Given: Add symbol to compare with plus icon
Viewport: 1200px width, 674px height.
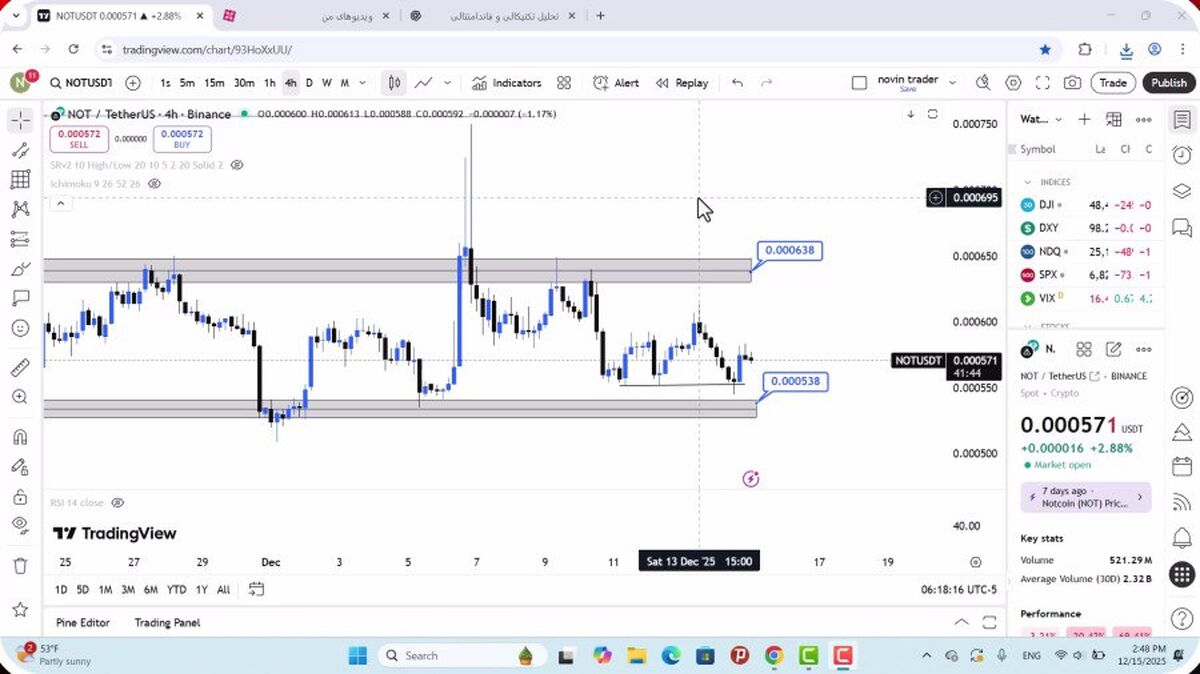Looking at the screenshot, I should click(133, 83).
